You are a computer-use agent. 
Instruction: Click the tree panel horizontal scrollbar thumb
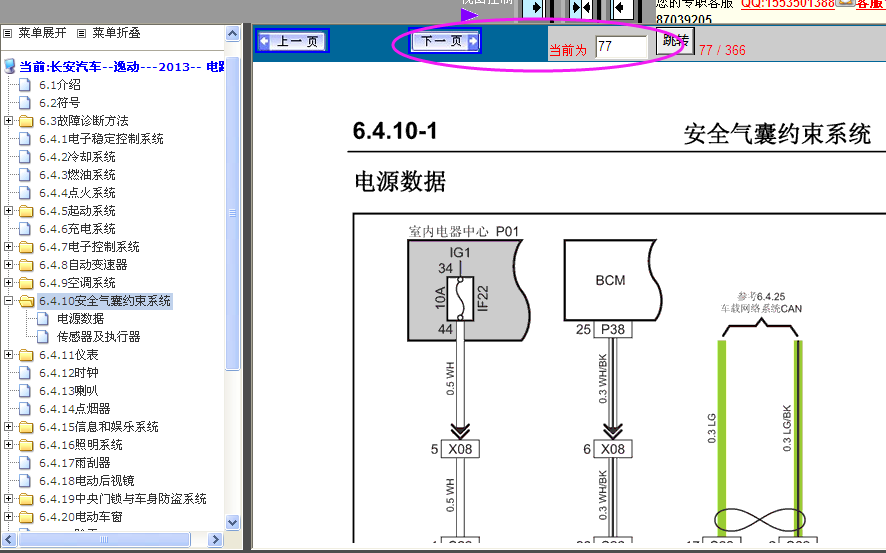click(104, 539)
